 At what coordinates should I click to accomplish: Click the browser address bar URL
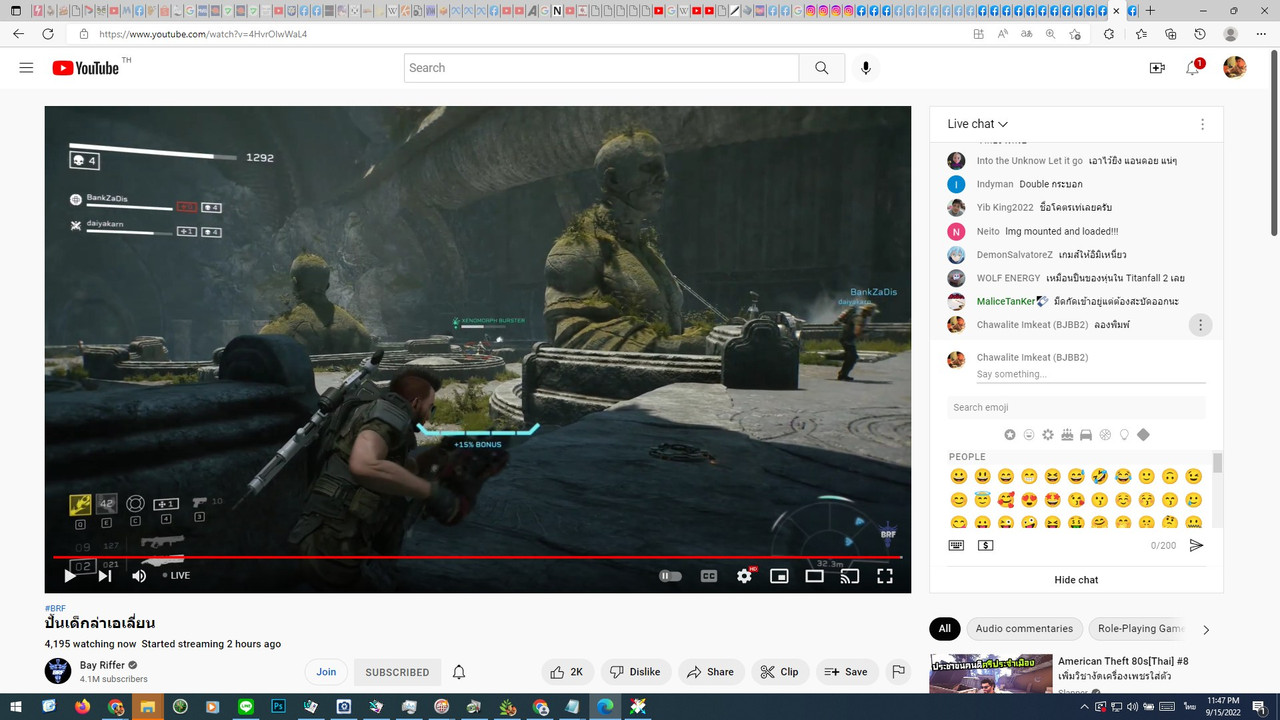[203, 33]
